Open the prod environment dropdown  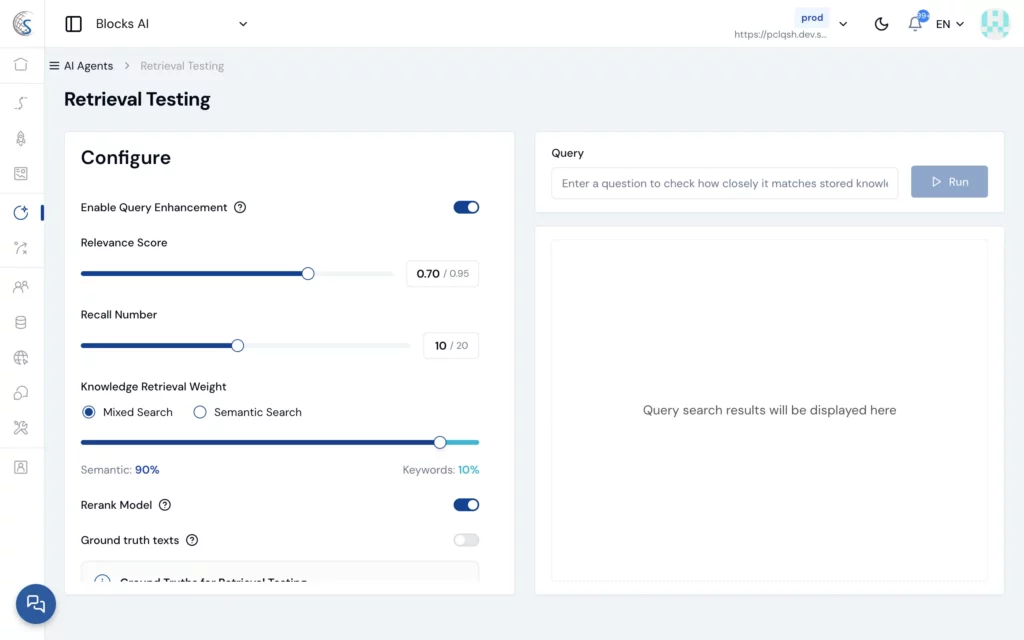[x=842, y=24]
